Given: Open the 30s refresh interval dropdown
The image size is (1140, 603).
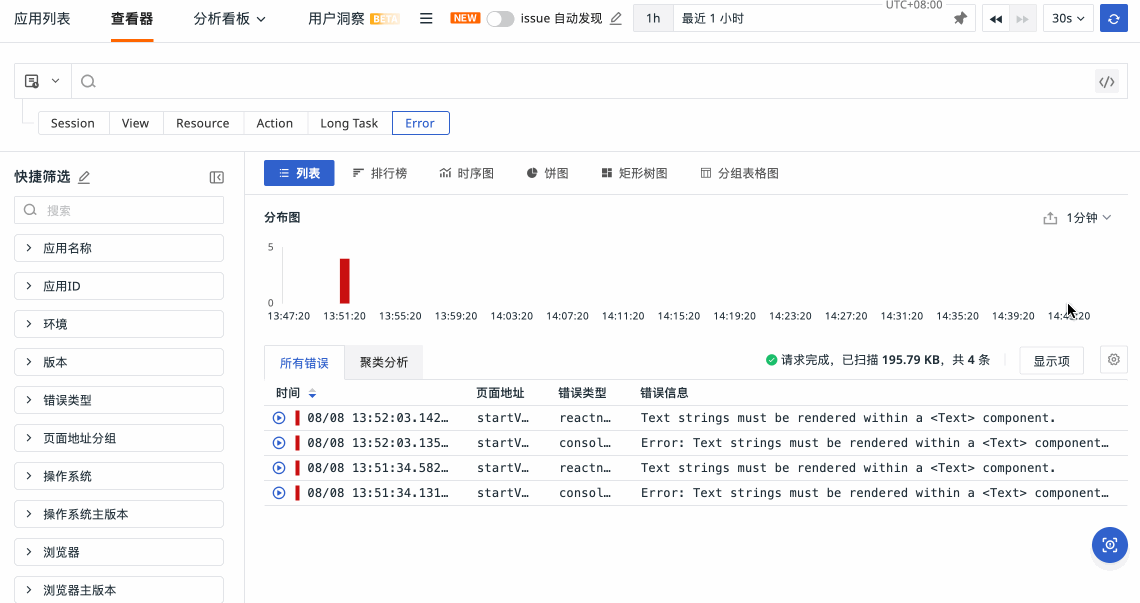Looking at the screenshot, I should 1068,19.
